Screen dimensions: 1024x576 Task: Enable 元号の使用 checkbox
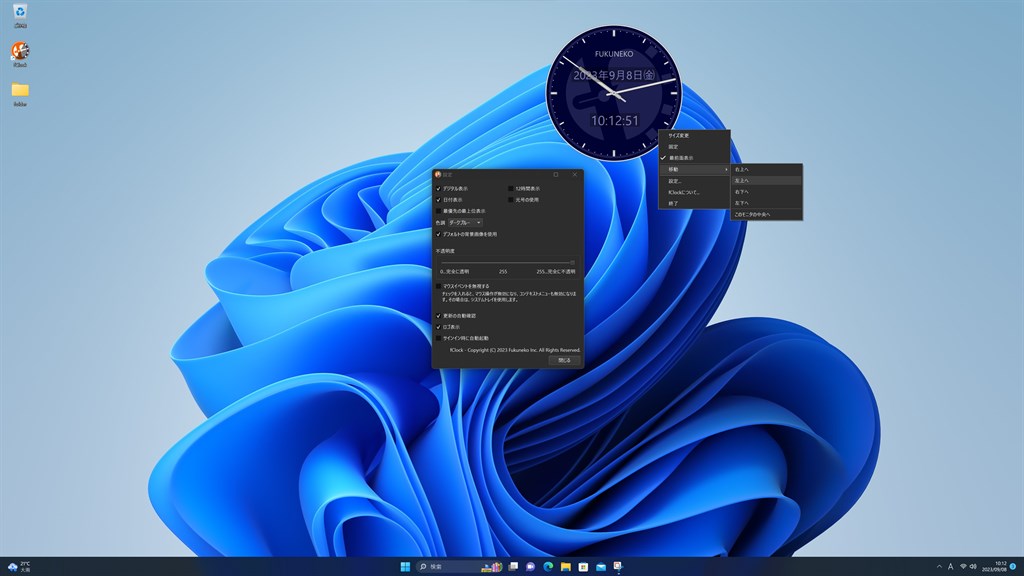tap(511, 200)
